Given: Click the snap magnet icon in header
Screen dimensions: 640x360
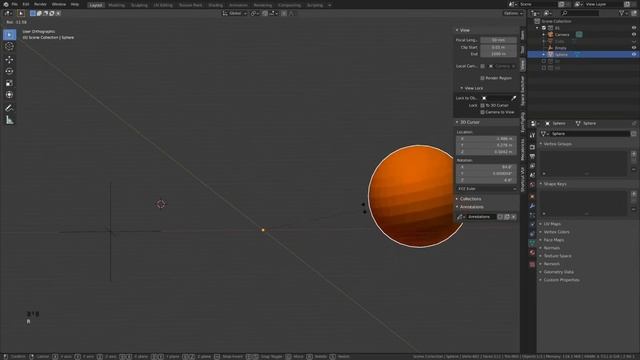Looking at the screenshot, I should tap(265, 13).
